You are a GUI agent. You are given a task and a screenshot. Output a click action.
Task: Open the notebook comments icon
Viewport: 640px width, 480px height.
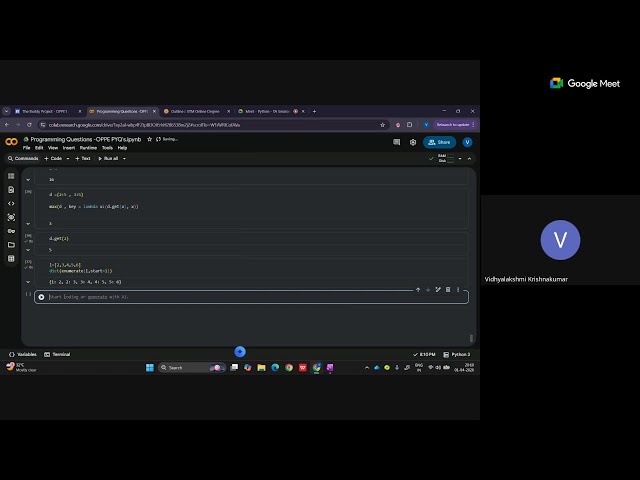click(x=396, y=142)
